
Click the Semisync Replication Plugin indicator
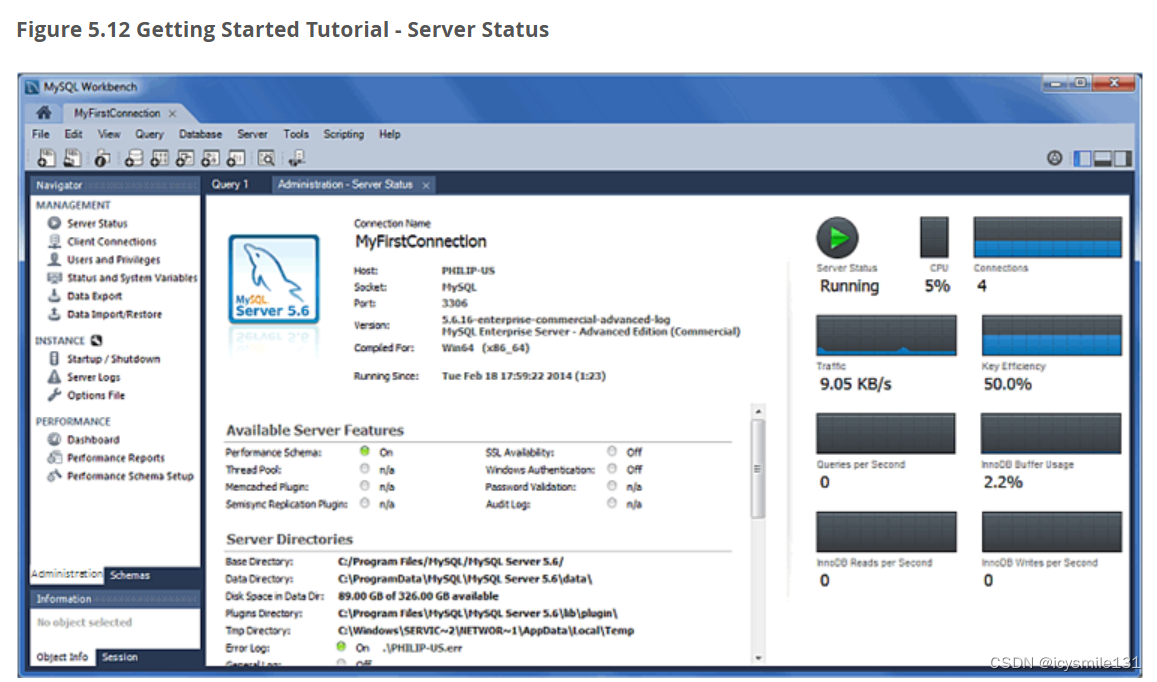click(x=365, y=503)
